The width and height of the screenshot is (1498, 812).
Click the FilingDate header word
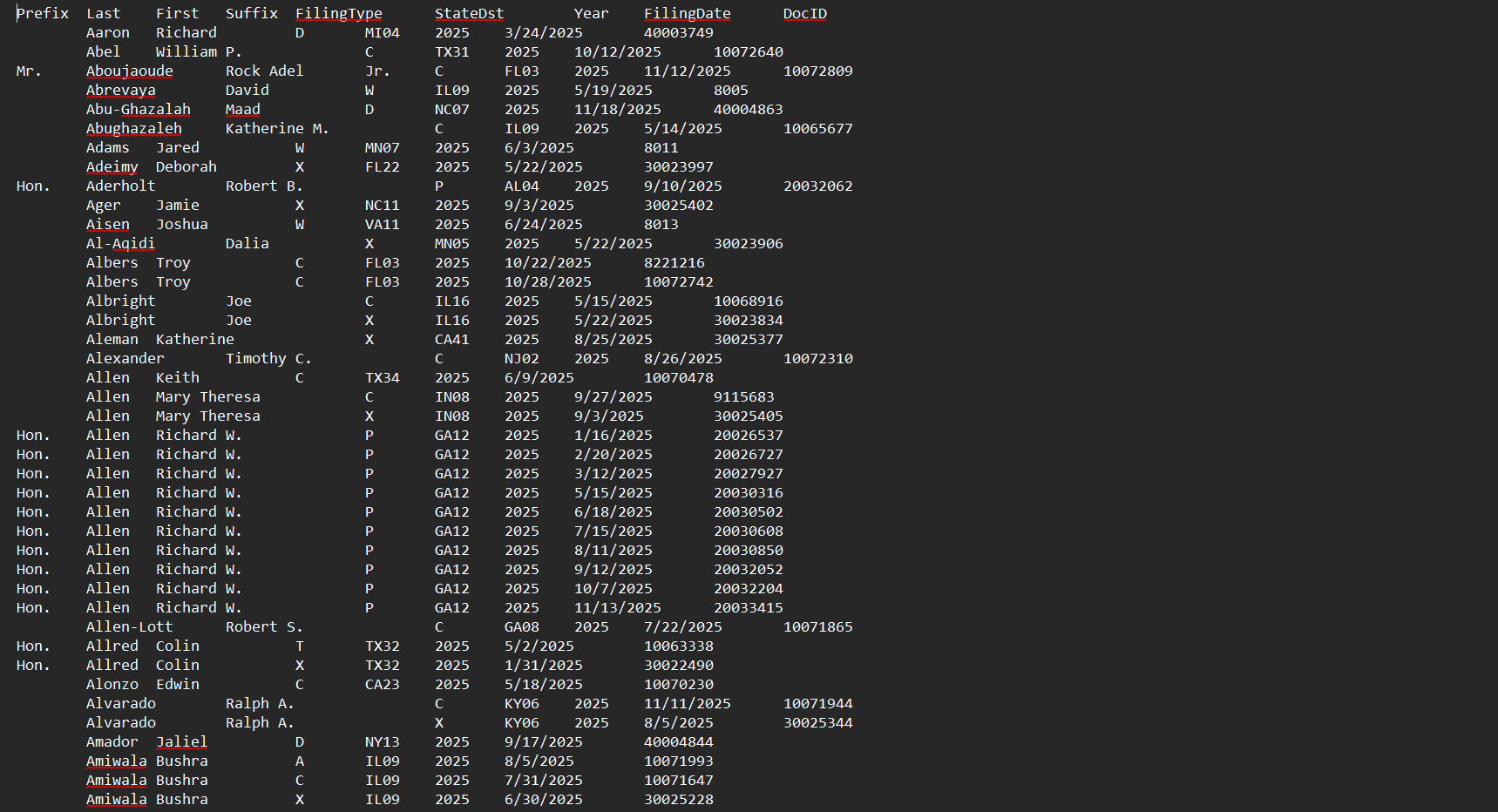pos(687,13)
